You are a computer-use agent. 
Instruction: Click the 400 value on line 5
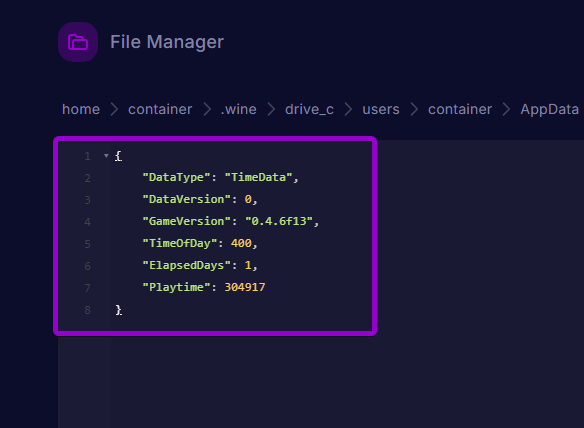click(x=241, y=243)
